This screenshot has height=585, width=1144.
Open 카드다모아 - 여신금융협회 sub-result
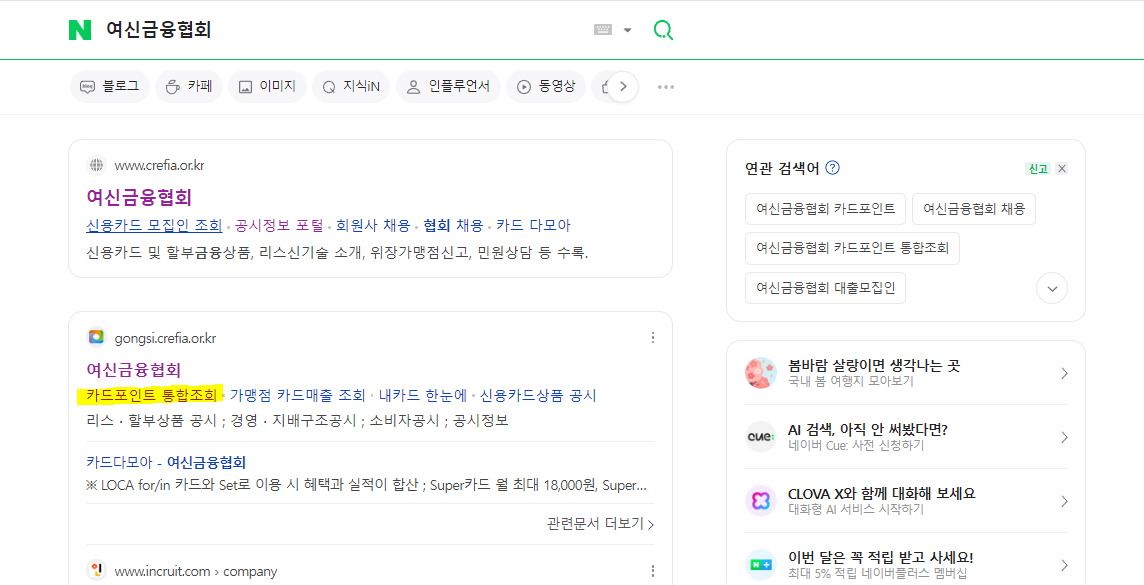point(166,462)
